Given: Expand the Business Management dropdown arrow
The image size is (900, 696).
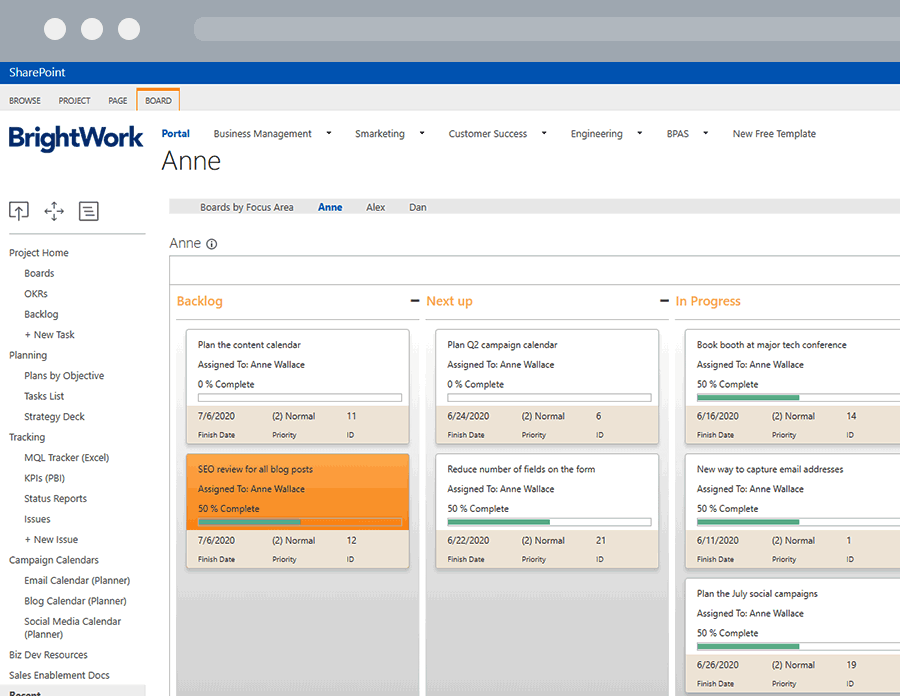Looking at the screenshot, I should click(x=329, y=133).
